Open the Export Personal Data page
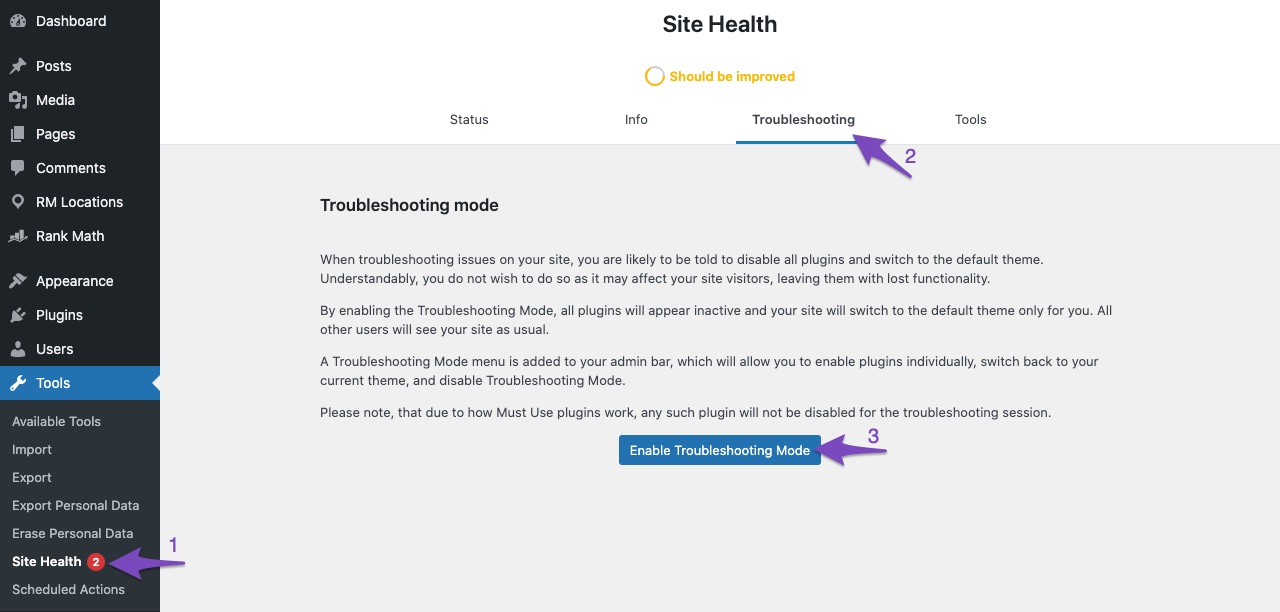This screenshot has width=1280, height=612. click(75, 505)
